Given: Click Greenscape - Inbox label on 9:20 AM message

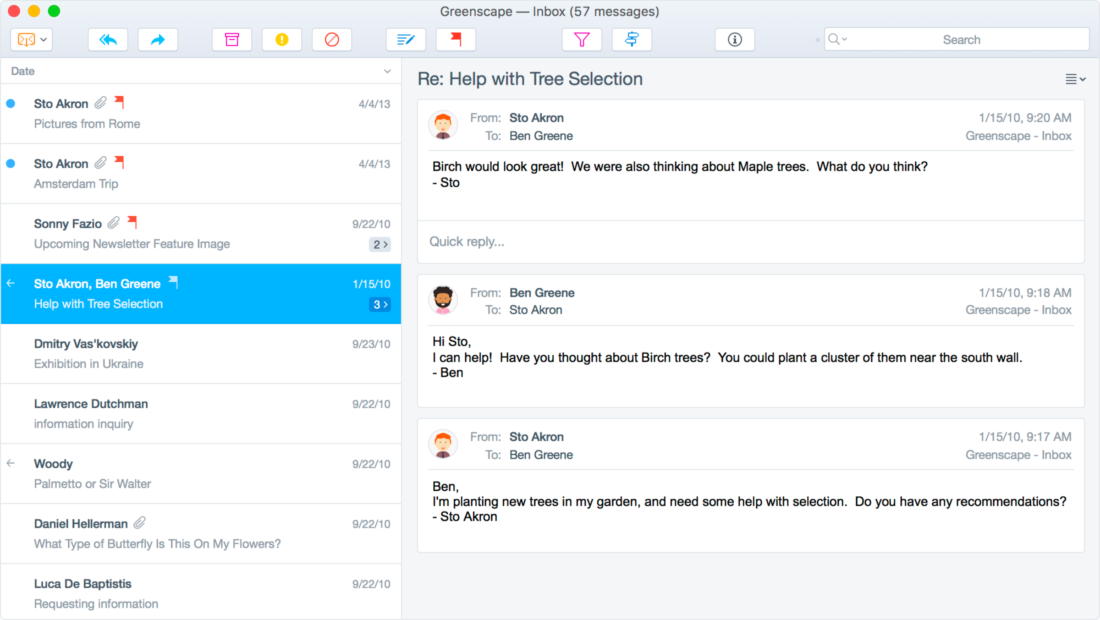Looking at the screenshot, I should pyautogui.click(x=1018, y=136).
